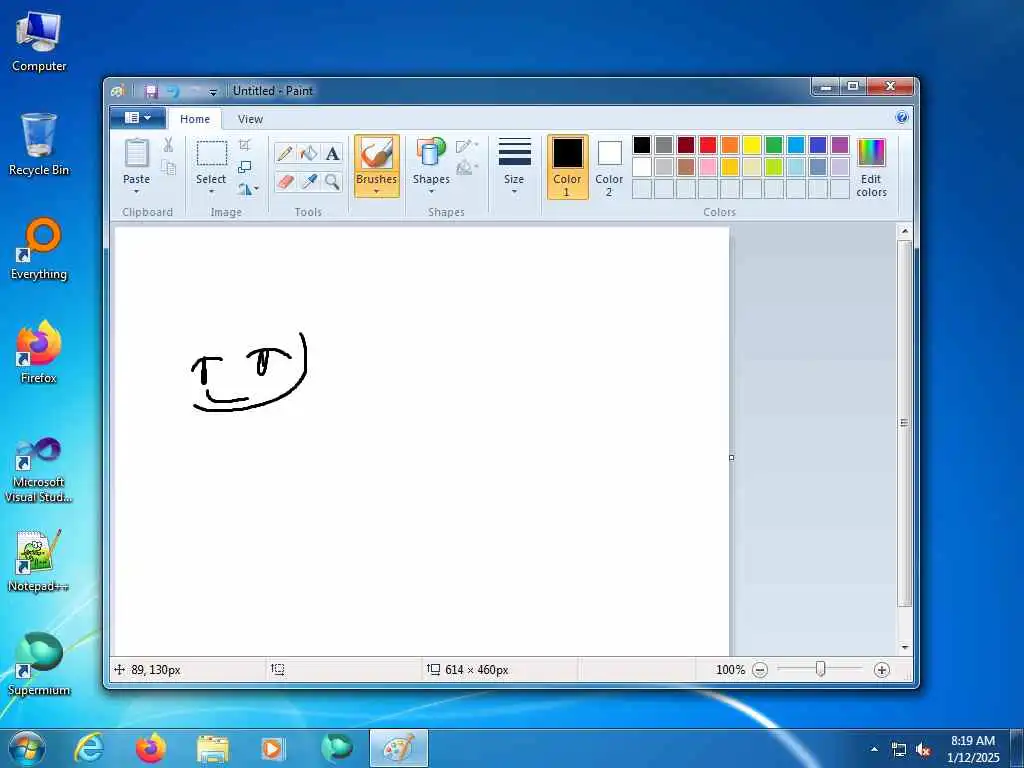The height and width of the screenshot is (768, 1024).
Task: Click the Windows Start button
Action: point(27,748)
